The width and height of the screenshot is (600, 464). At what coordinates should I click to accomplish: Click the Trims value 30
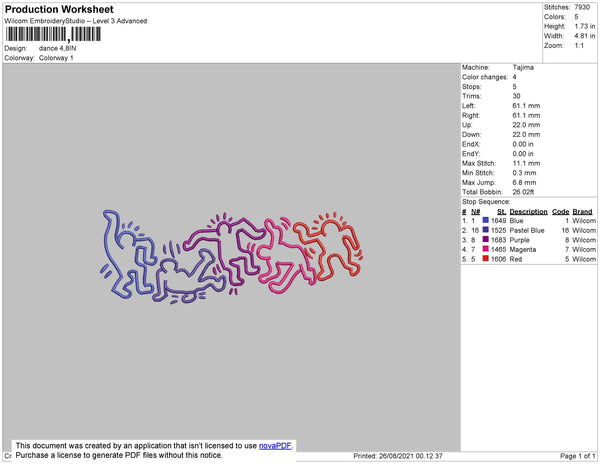tap(516, 96)
